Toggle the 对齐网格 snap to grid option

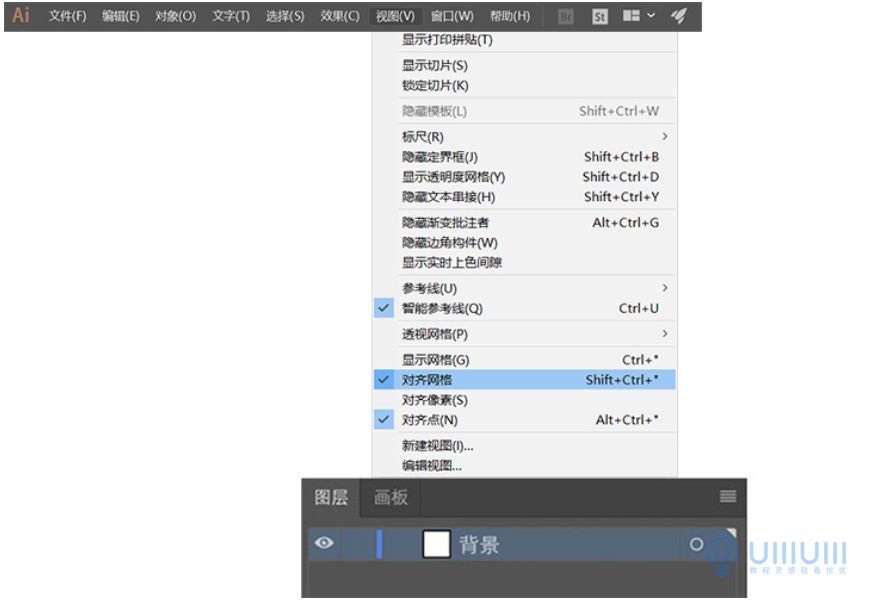(x=427, y=380)
